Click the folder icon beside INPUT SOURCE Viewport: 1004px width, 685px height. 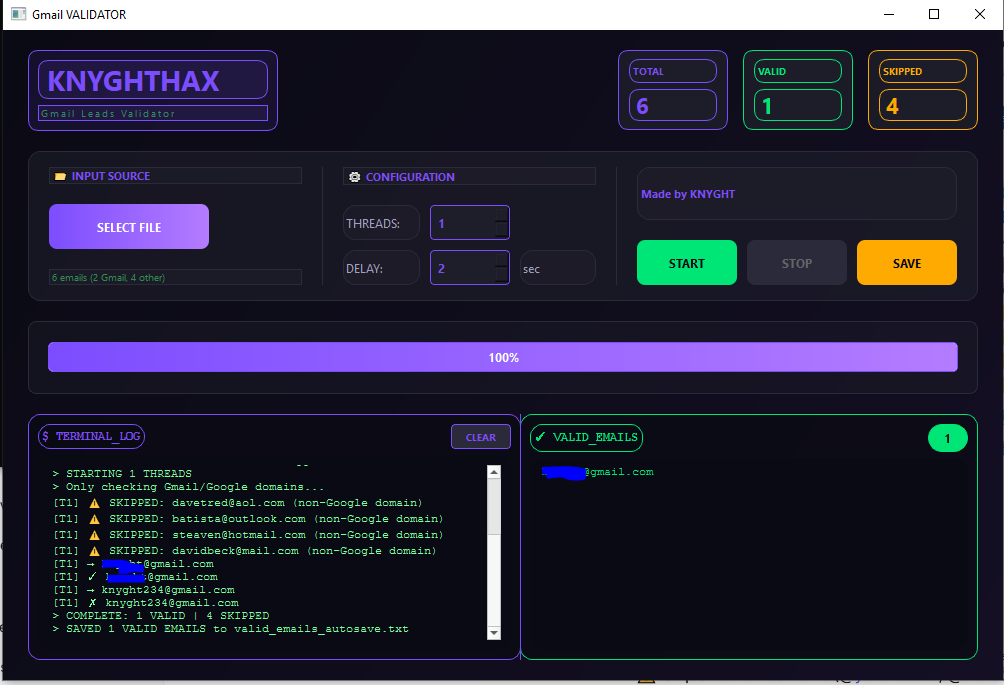pyautogui.click(x=60, y=176)
